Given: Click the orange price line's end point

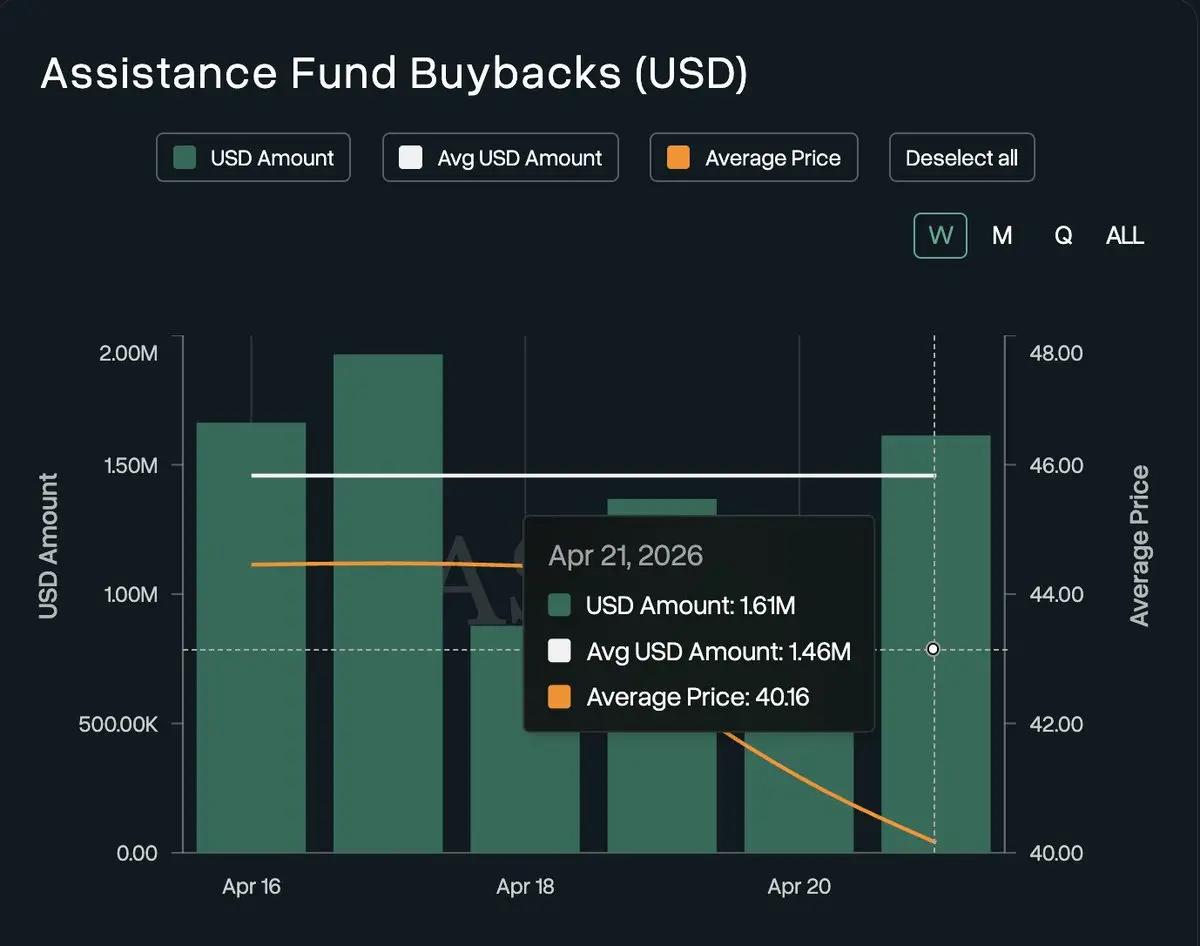Looking at the screenshot, I should (x=933, y=842).
